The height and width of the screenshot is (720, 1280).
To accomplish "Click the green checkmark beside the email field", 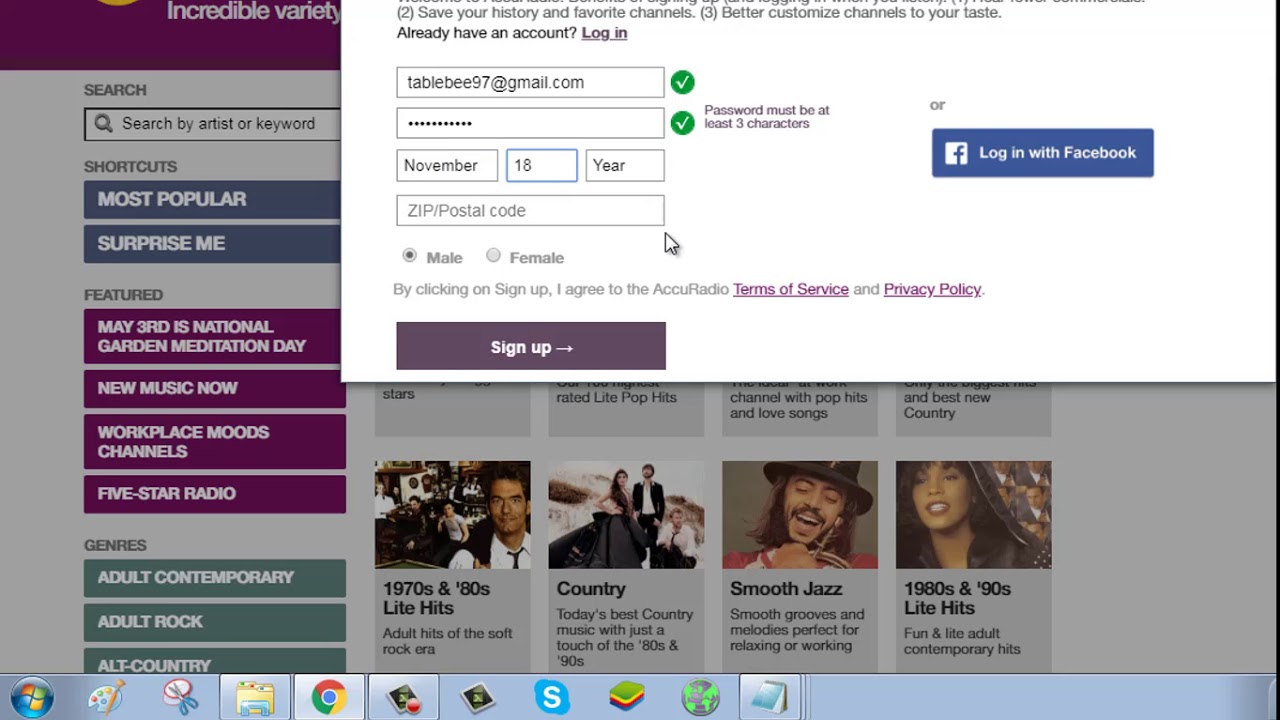I will pos(682,82).
